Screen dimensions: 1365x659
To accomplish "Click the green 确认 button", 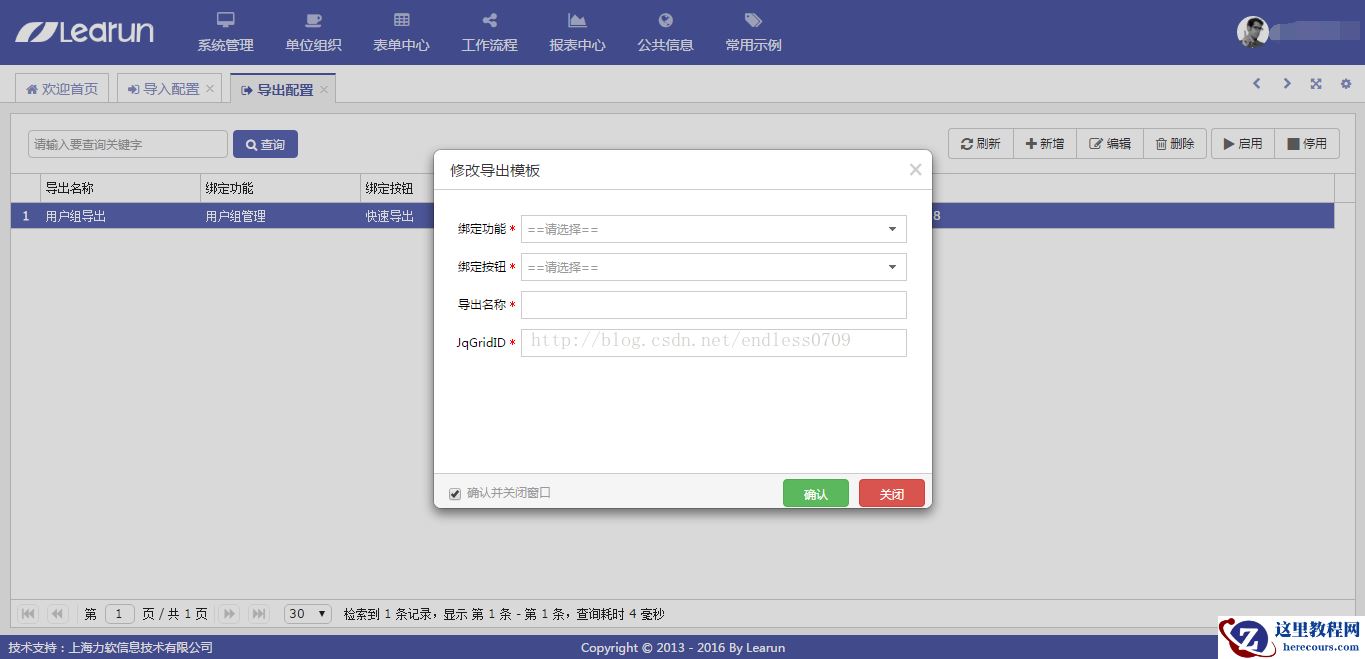I will (816, 493).
